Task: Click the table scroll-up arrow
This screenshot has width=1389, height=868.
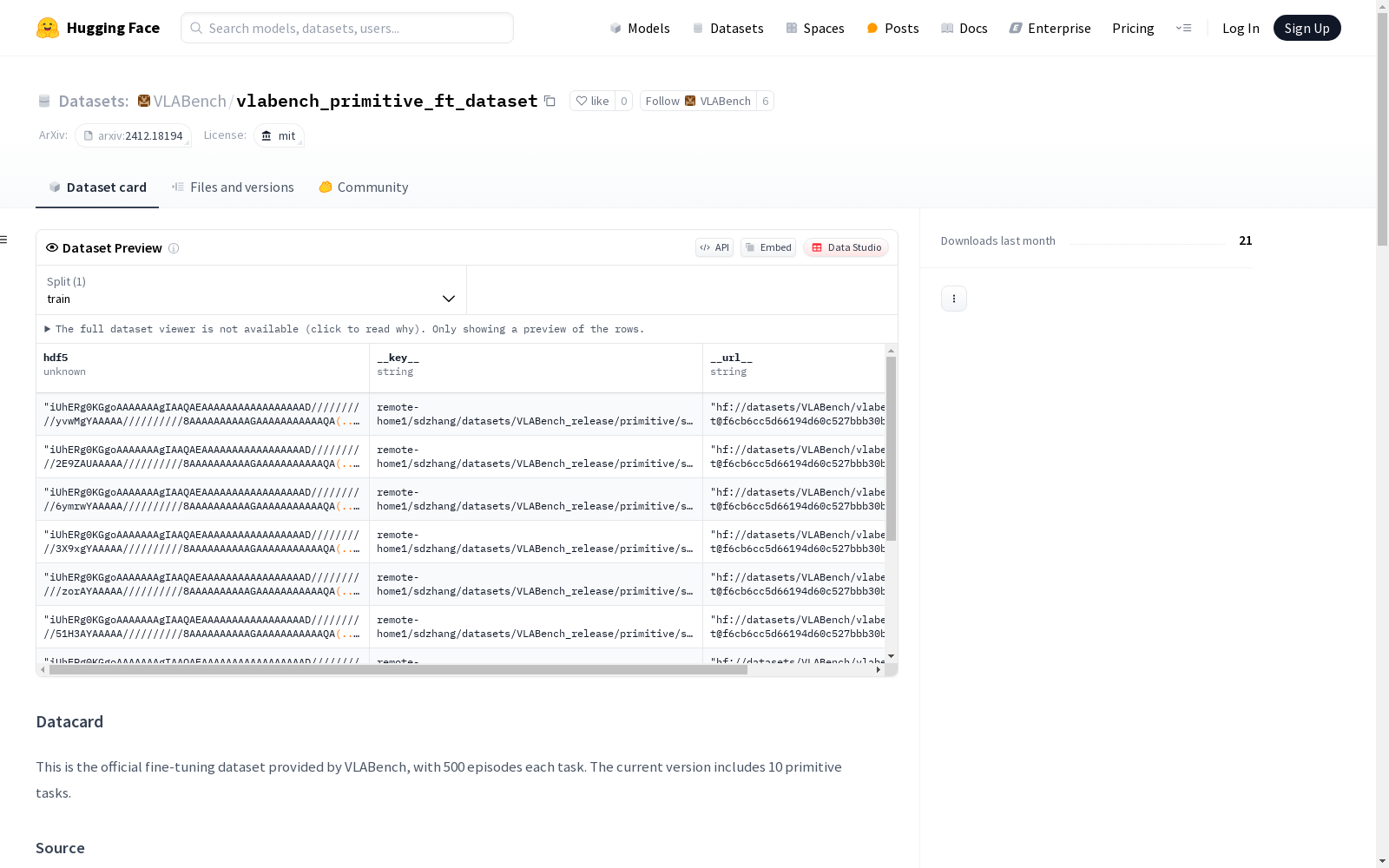Action: [x=891, y=351]
